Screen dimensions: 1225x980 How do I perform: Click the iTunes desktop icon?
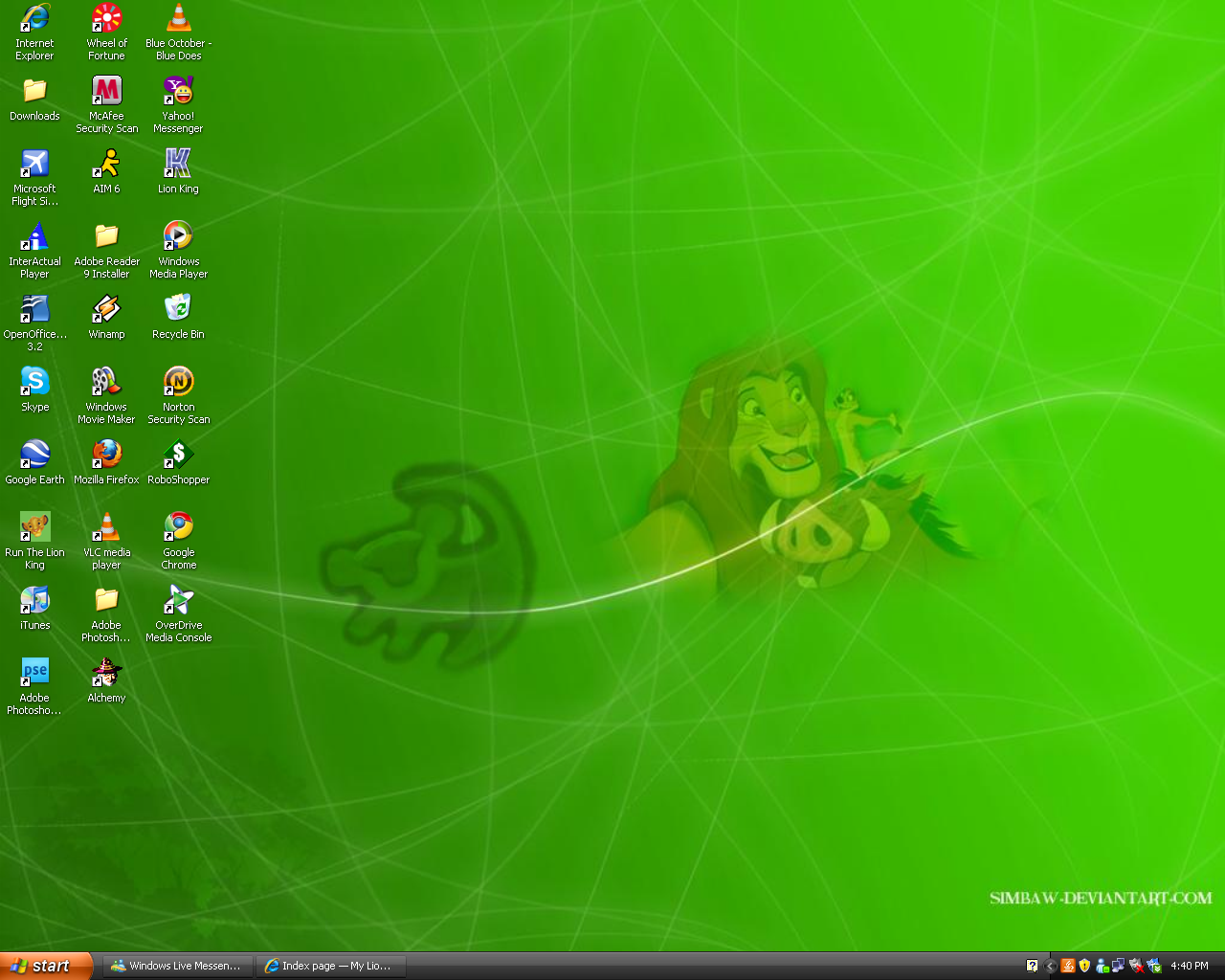(34, 600)
